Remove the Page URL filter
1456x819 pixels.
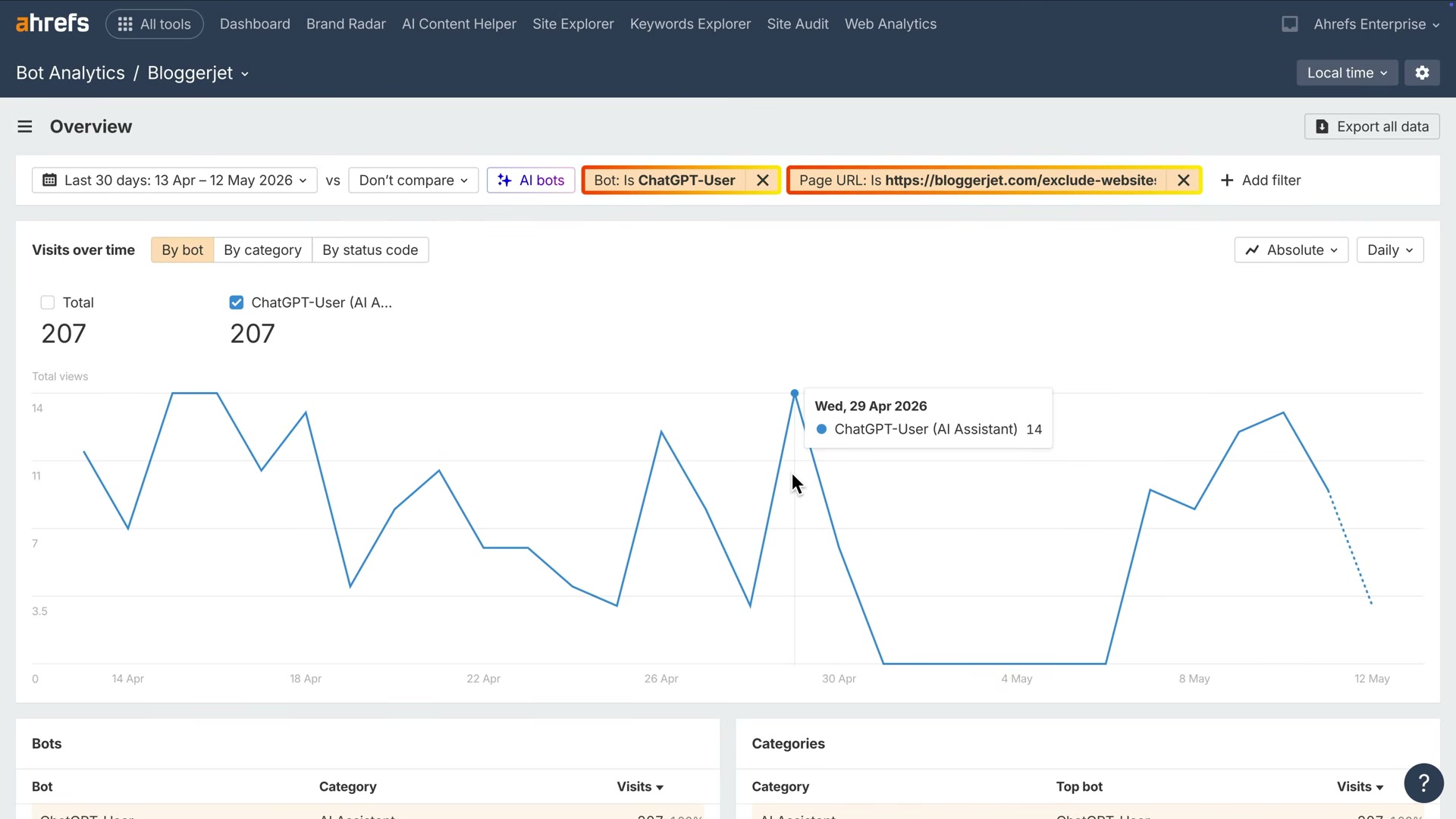(1183, 180)
